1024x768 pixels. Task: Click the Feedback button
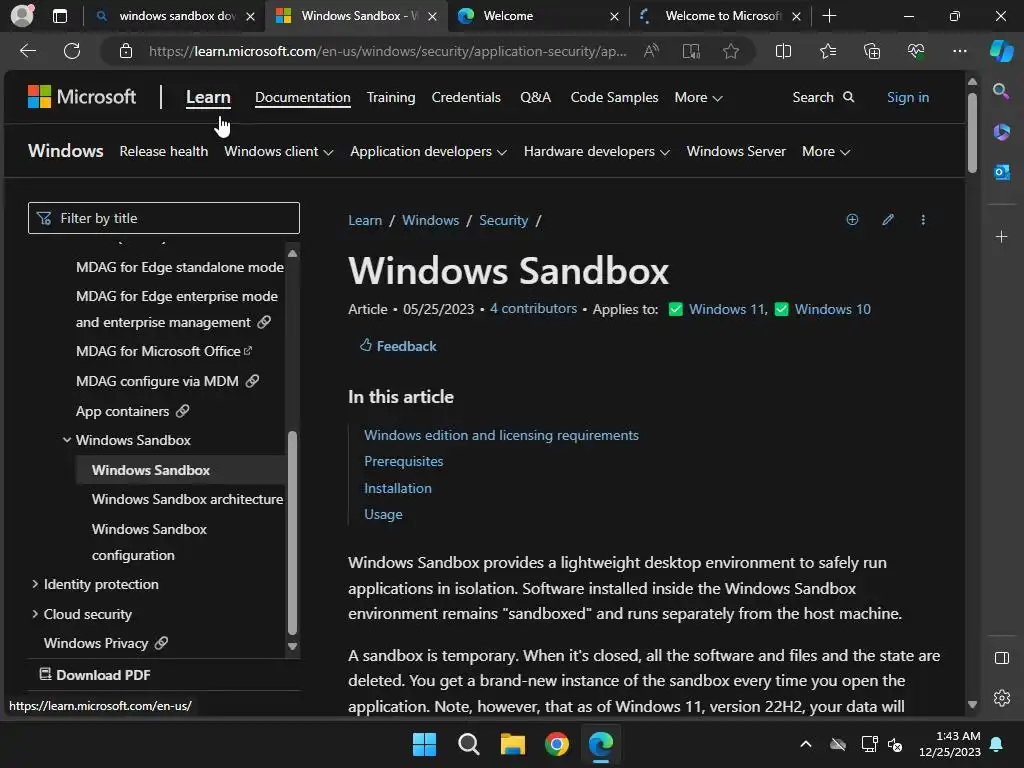398,345
